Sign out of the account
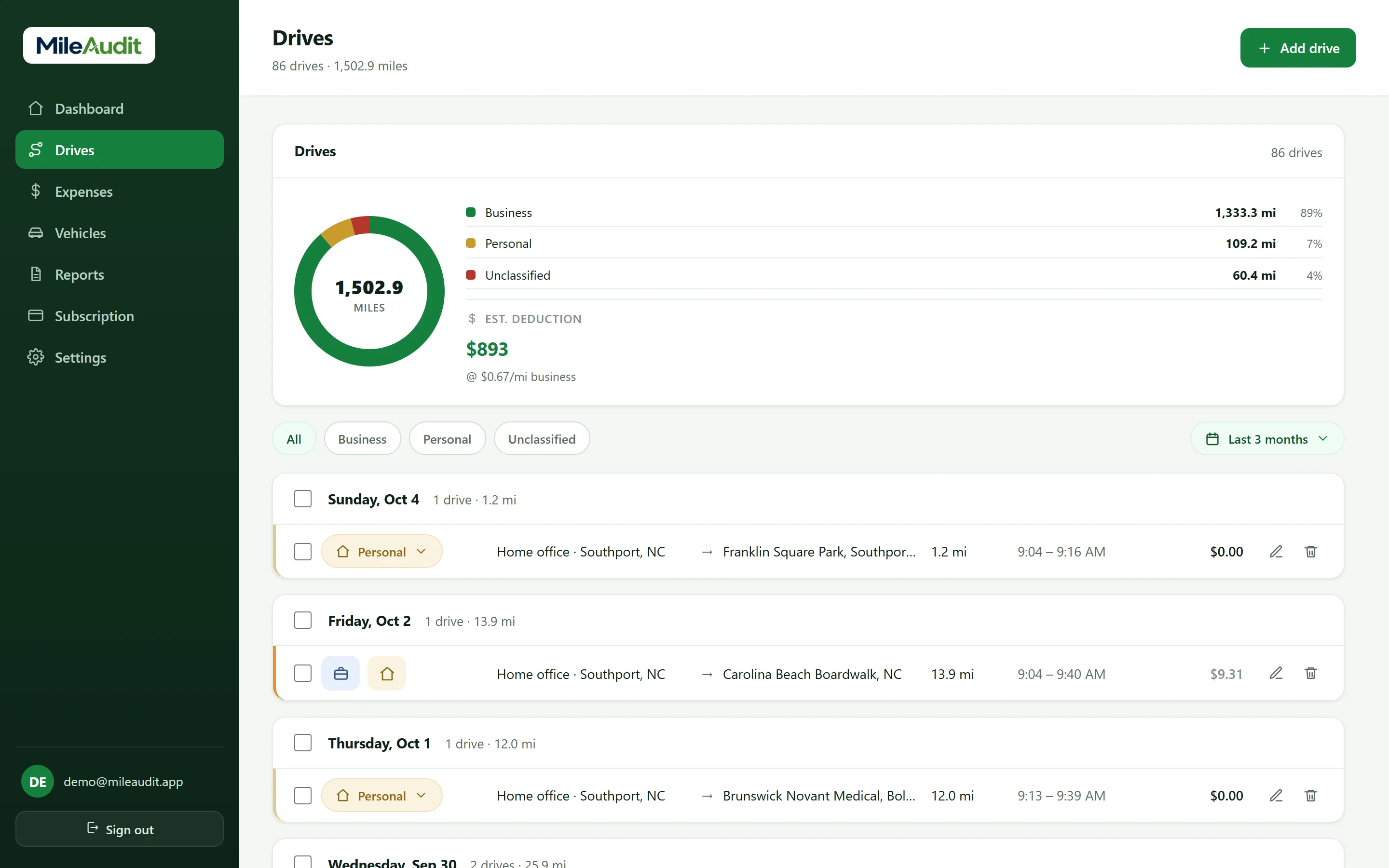The width and height of the screenshot is (1389, 868). [120, 829]
